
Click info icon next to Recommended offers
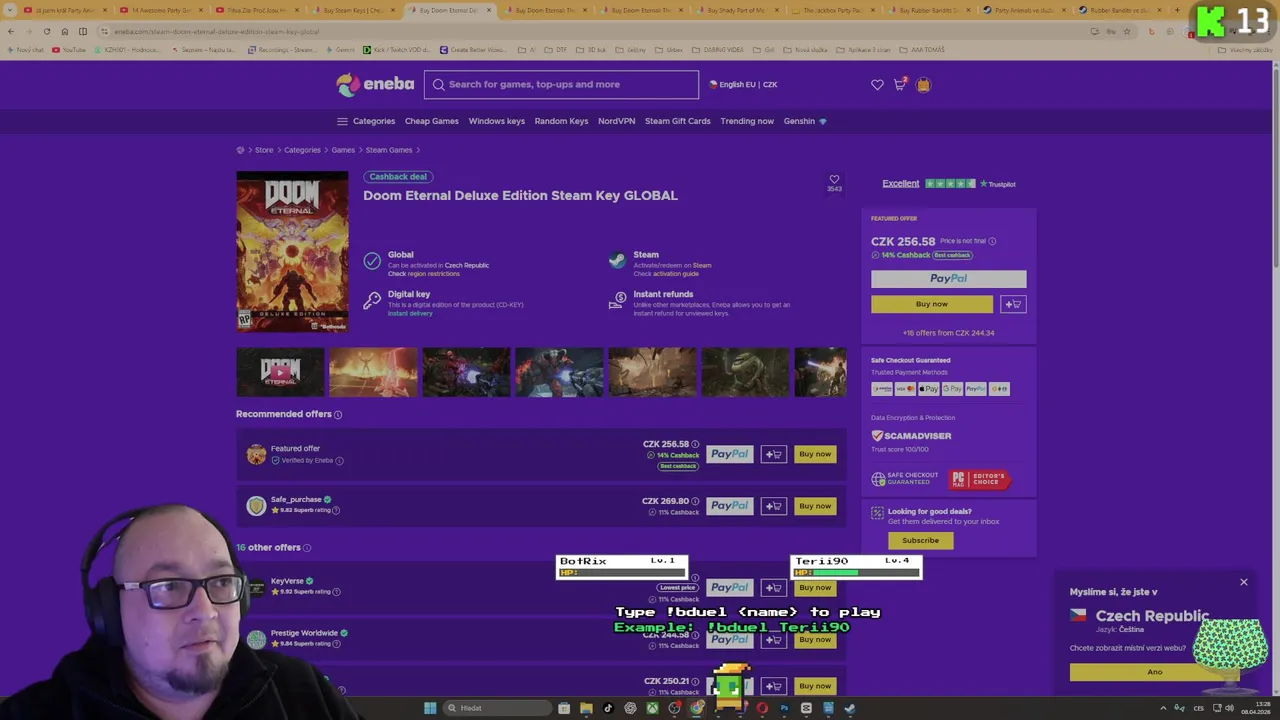pos(338,414)
